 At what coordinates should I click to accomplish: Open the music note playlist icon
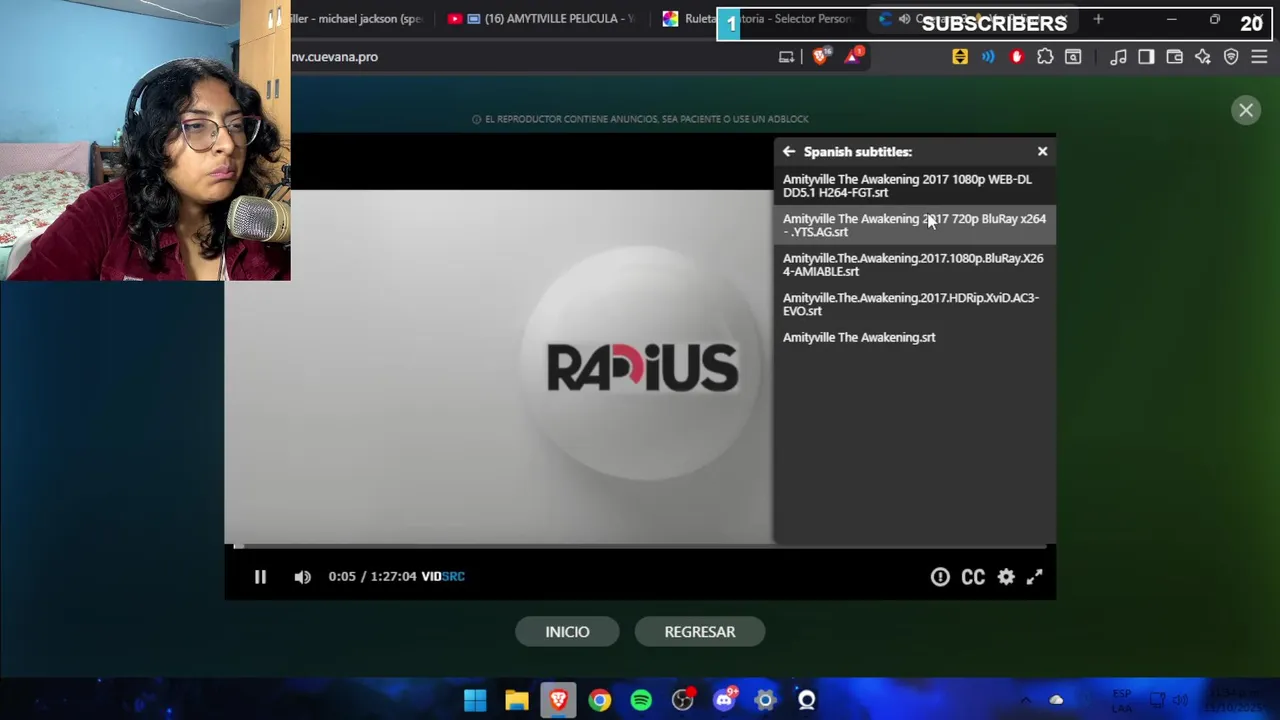[1118, 57]
